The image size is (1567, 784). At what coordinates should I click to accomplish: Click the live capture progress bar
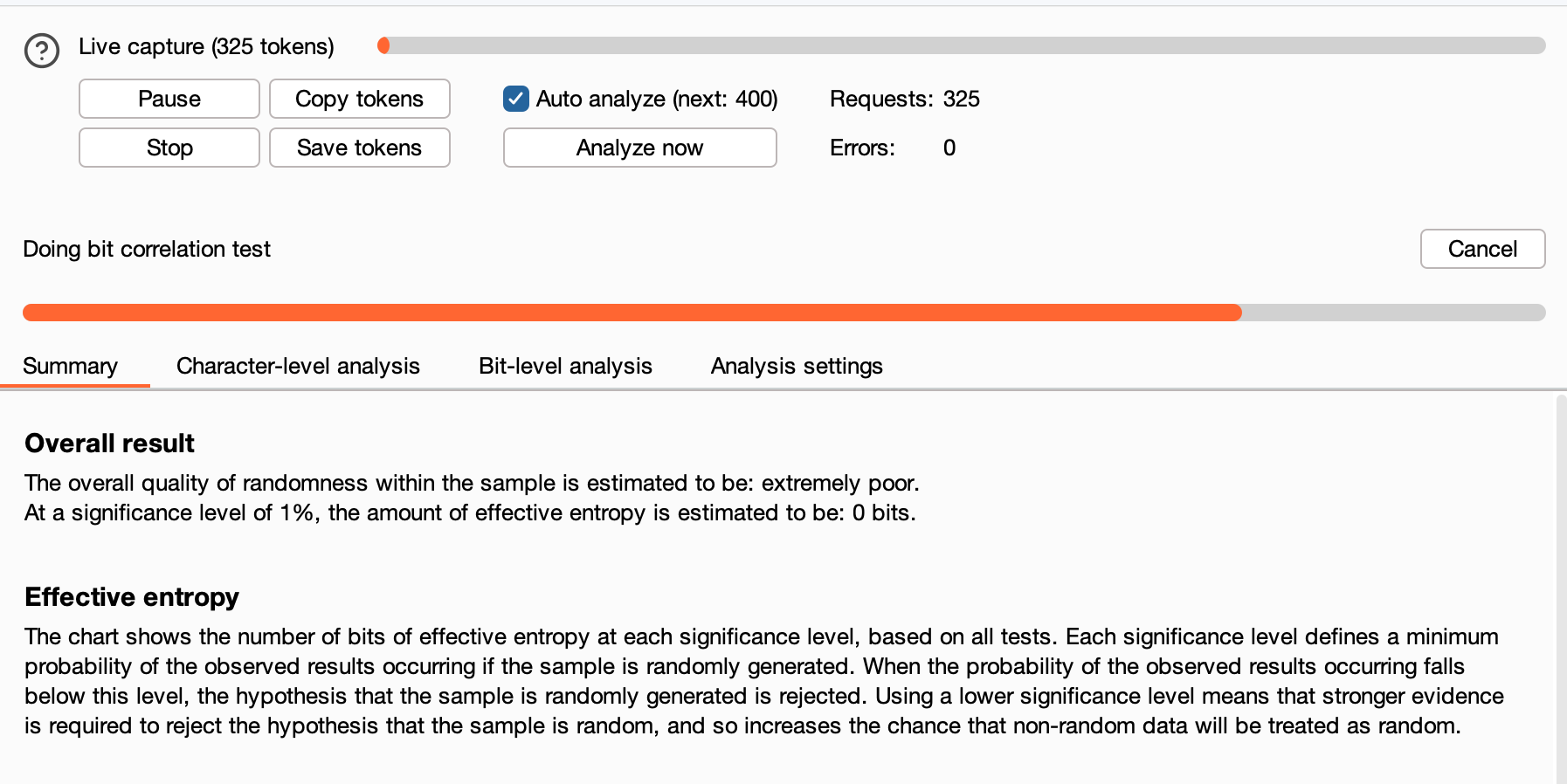click(961, 45)
